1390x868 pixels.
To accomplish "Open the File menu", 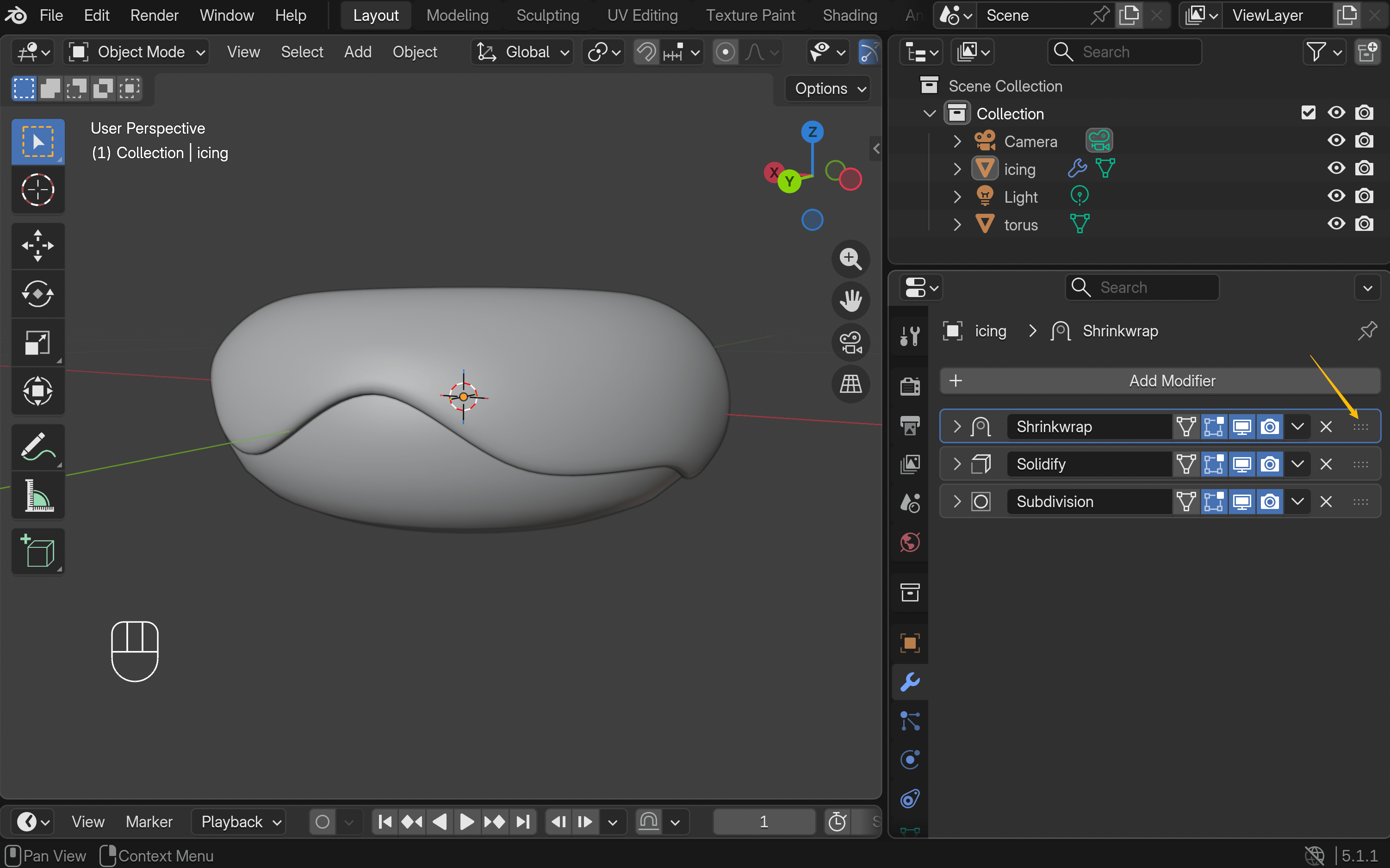I will [51, 16].
